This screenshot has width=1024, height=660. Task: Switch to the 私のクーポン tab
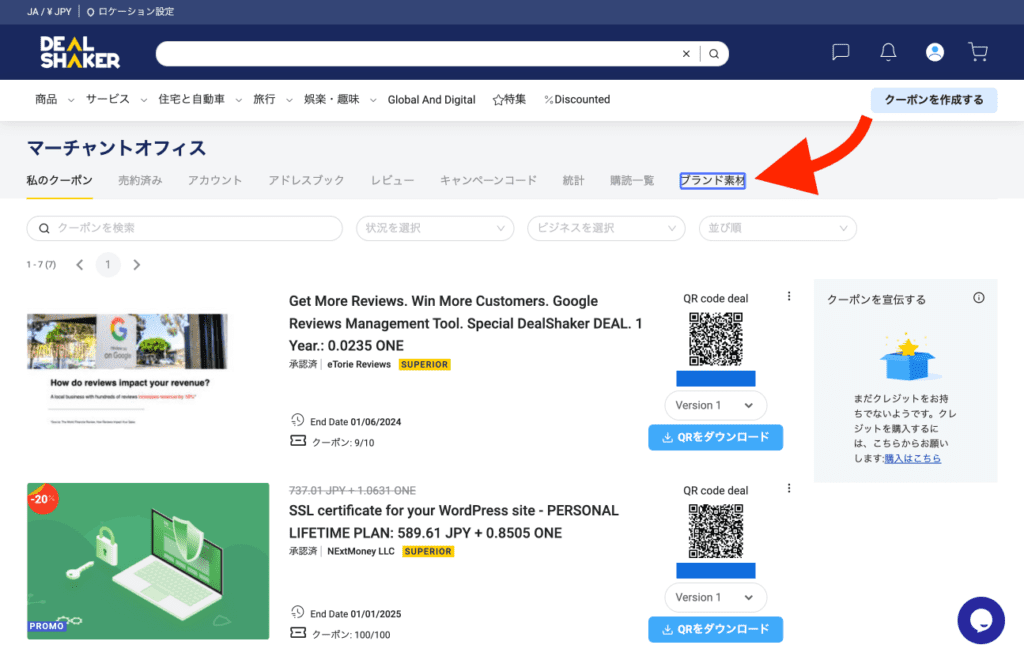(x=59, y=180)
